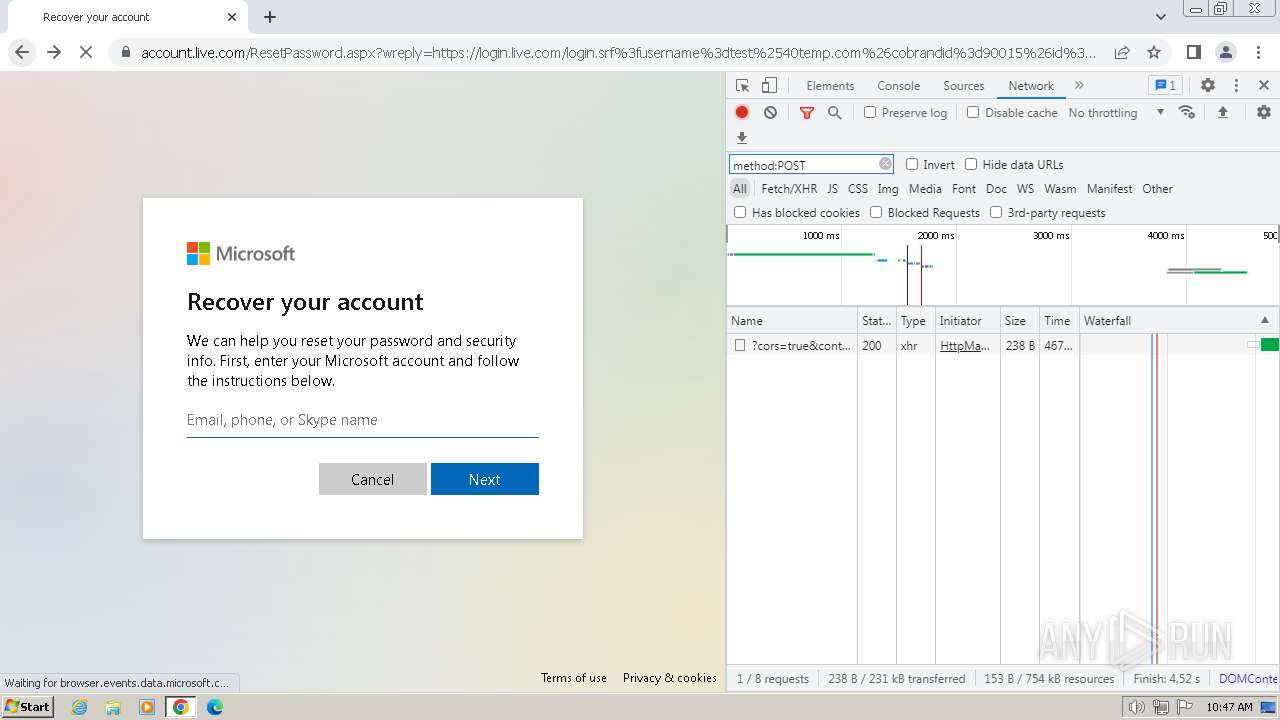Open the HttpMa... initiator link
1280x720 pixels.
pos(964,346)
